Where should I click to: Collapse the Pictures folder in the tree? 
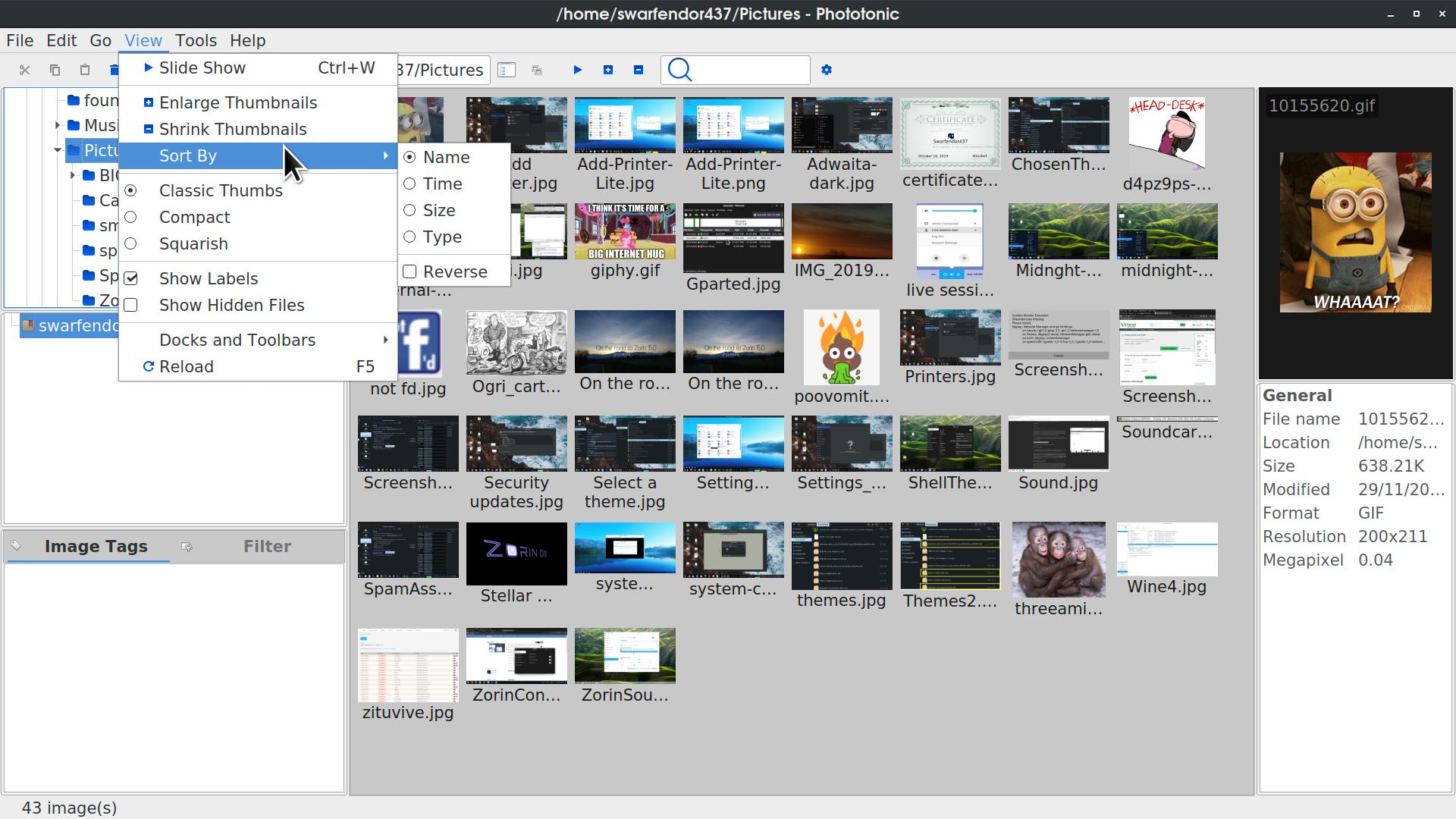click(x=58, y=150)
